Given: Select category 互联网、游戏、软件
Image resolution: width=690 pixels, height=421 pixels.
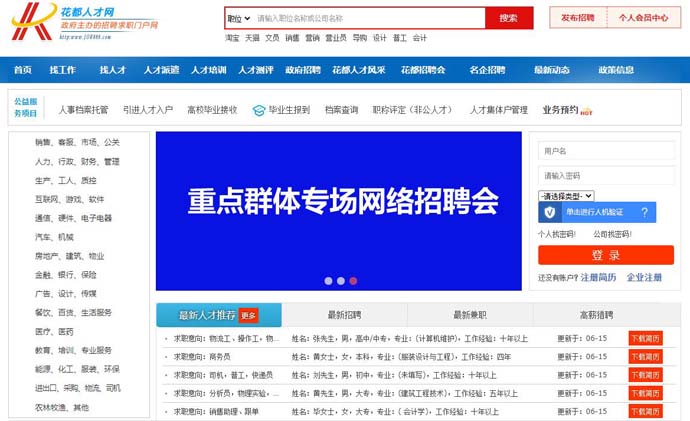Looking at the screenshot, I should pos(70,199).
